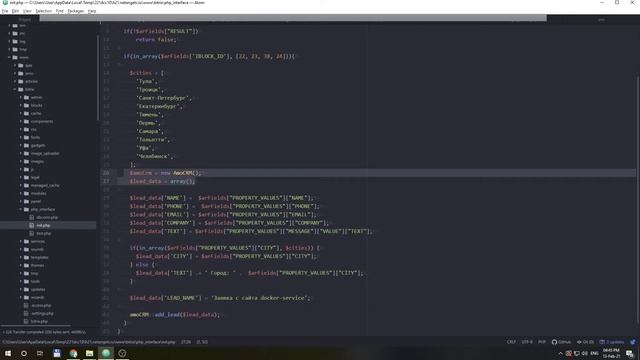640x360 pixels.
Task: Open the Windows notification center
Action: (x=630, y=353)
